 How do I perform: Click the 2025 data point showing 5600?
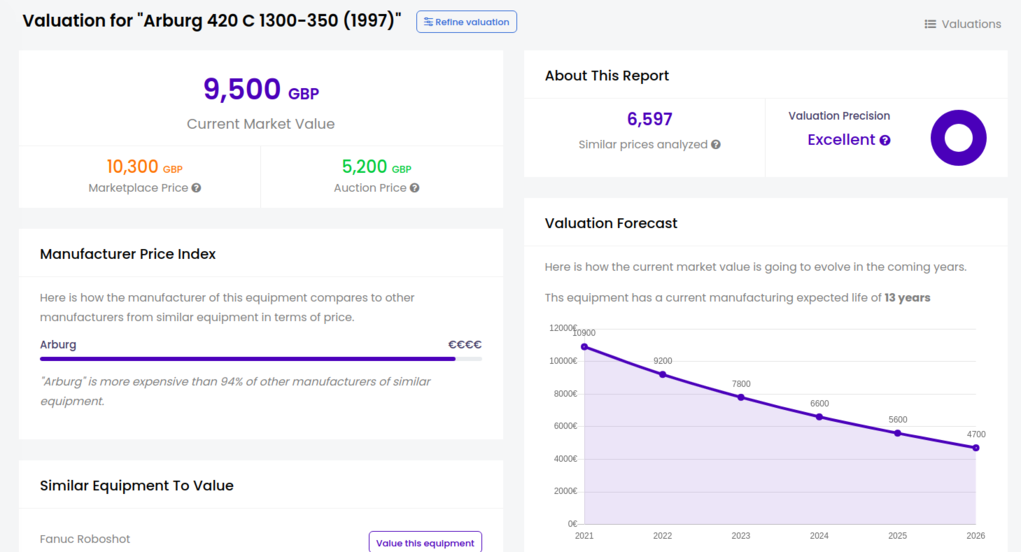point(898,433)
